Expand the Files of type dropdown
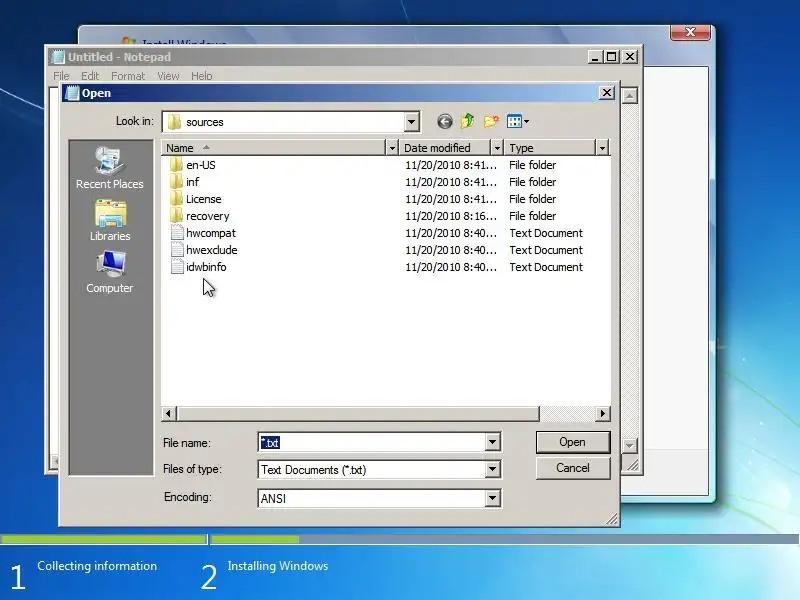 tap(492, 469)
